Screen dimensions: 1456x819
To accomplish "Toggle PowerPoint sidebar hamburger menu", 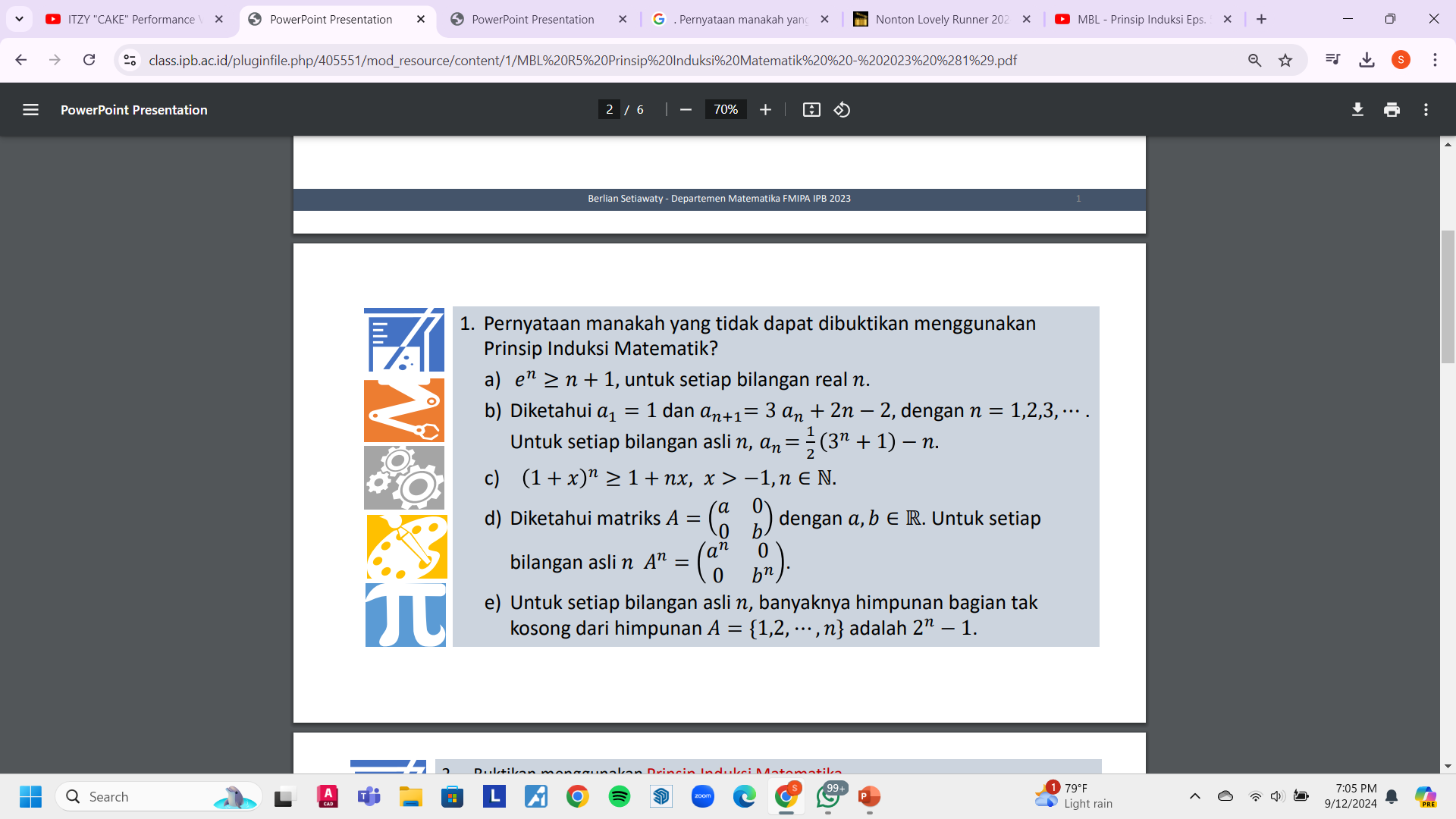I will (x=30, y=110).
